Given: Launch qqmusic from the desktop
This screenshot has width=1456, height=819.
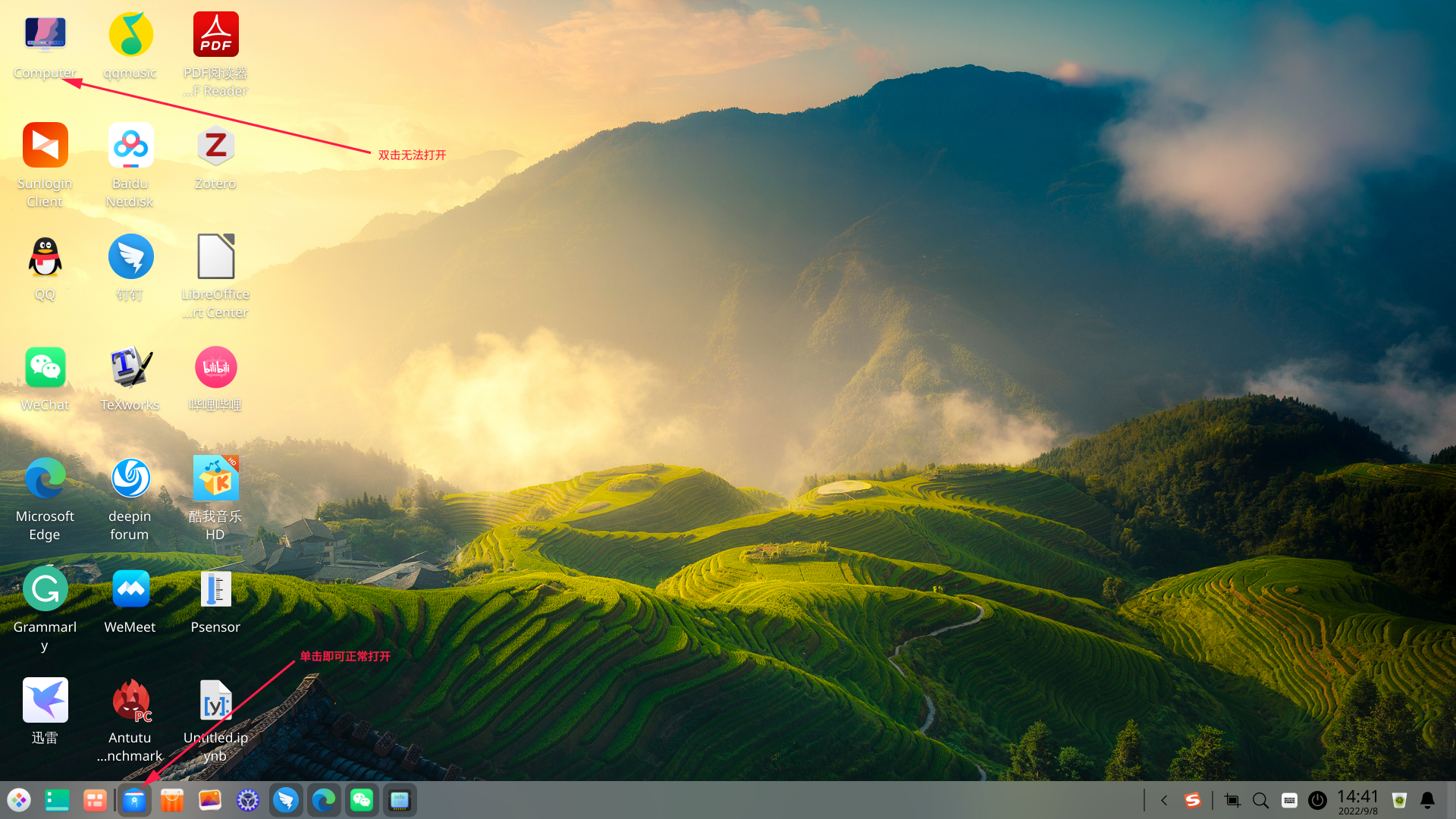Looking at the screenshot, I should (130, 33).
